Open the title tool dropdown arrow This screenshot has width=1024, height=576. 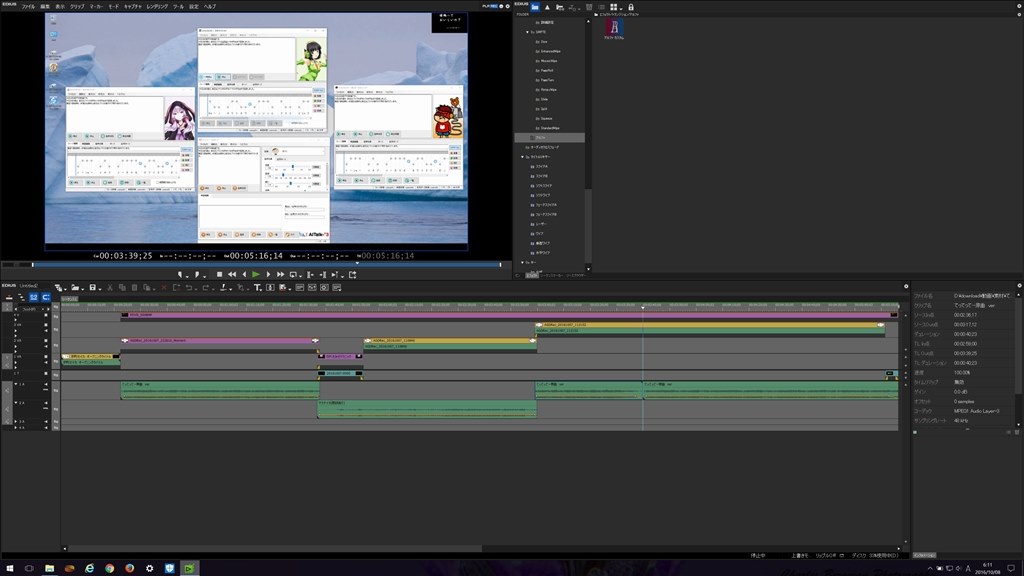click(x=263, y=288)
